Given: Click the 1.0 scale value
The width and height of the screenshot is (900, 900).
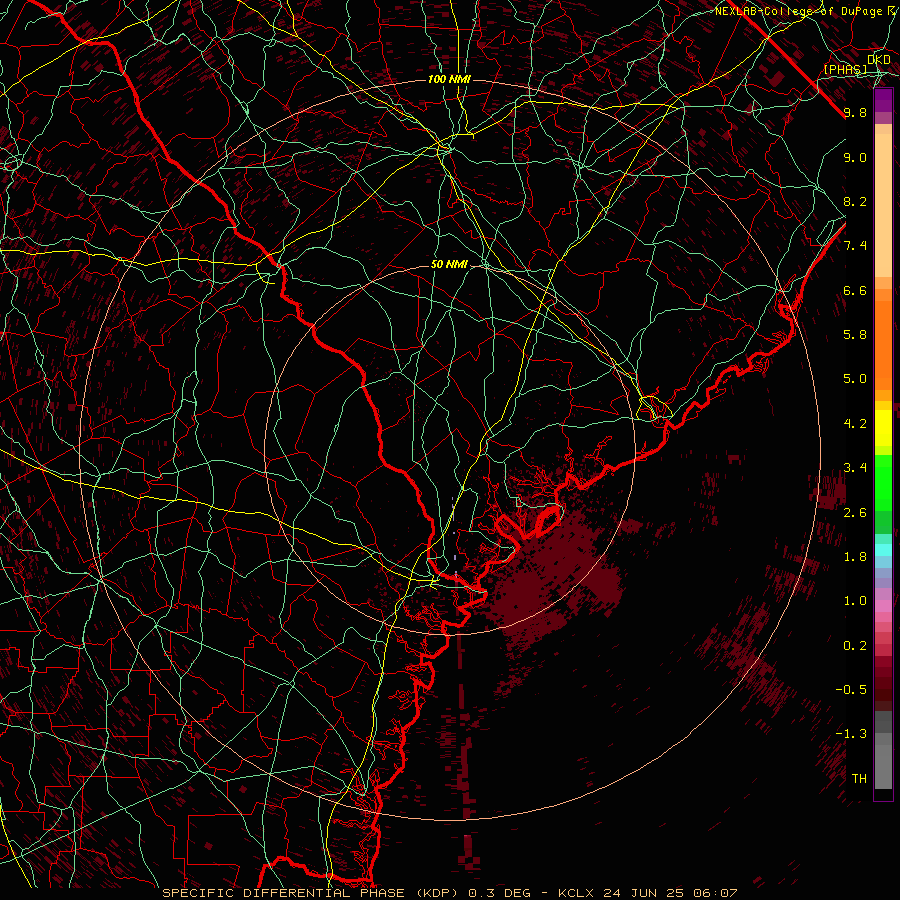Looking at the screenshot, I should click(x=855, y=601).
